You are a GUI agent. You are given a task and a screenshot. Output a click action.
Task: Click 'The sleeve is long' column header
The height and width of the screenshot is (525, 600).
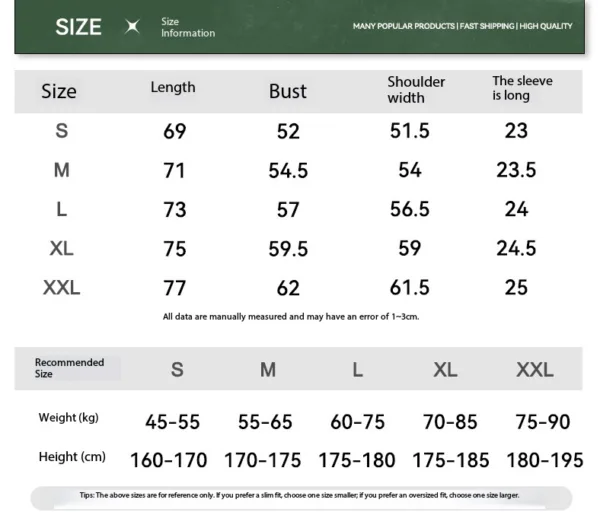point(522,88)
